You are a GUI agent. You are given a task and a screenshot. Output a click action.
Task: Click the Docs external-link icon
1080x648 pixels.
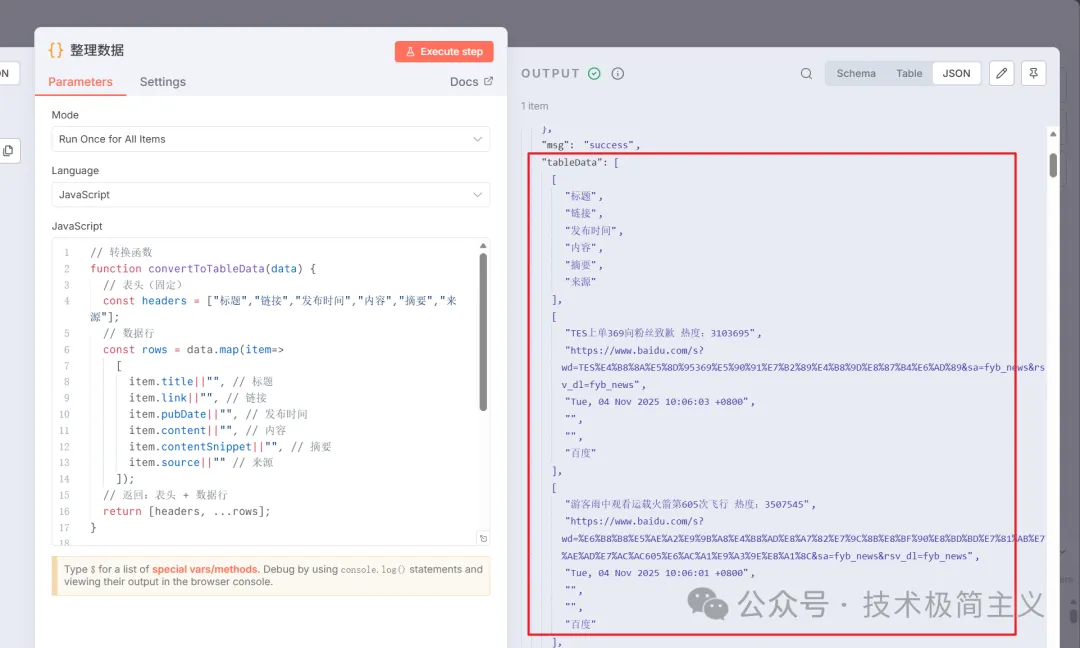488,81
